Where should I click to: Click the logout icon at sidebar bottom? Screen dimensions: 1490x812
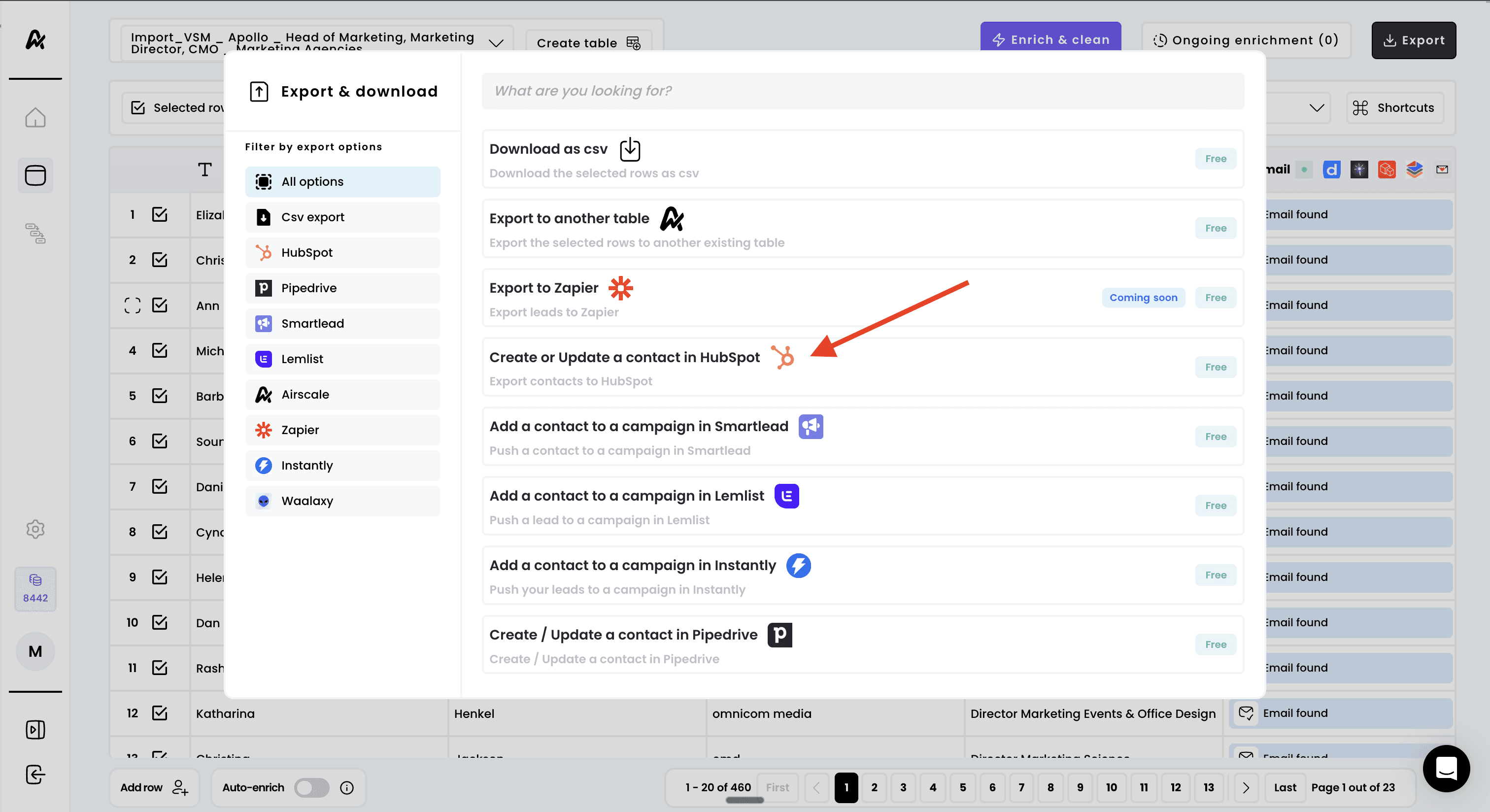click(35, 775)
